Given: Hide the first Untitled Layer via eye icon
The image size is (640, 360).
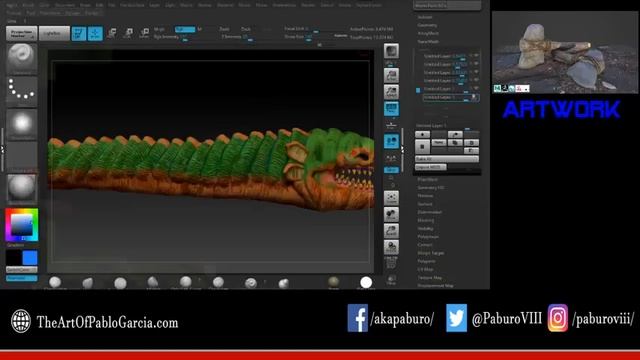Looking at the screenshot, I should click(x=476, y=56).
